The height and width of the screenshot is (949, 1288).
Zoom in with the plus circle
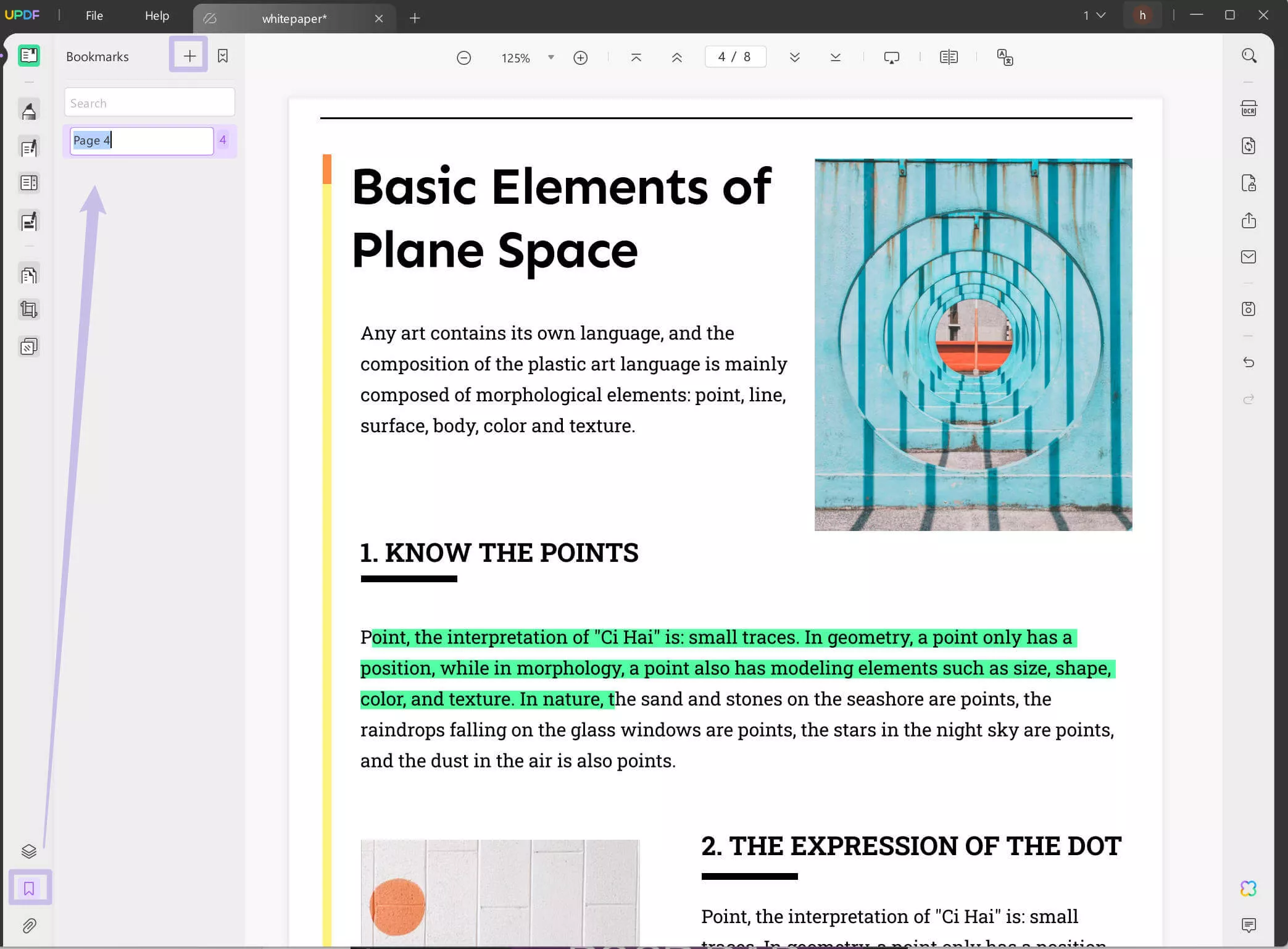click(x=580, y=58)
